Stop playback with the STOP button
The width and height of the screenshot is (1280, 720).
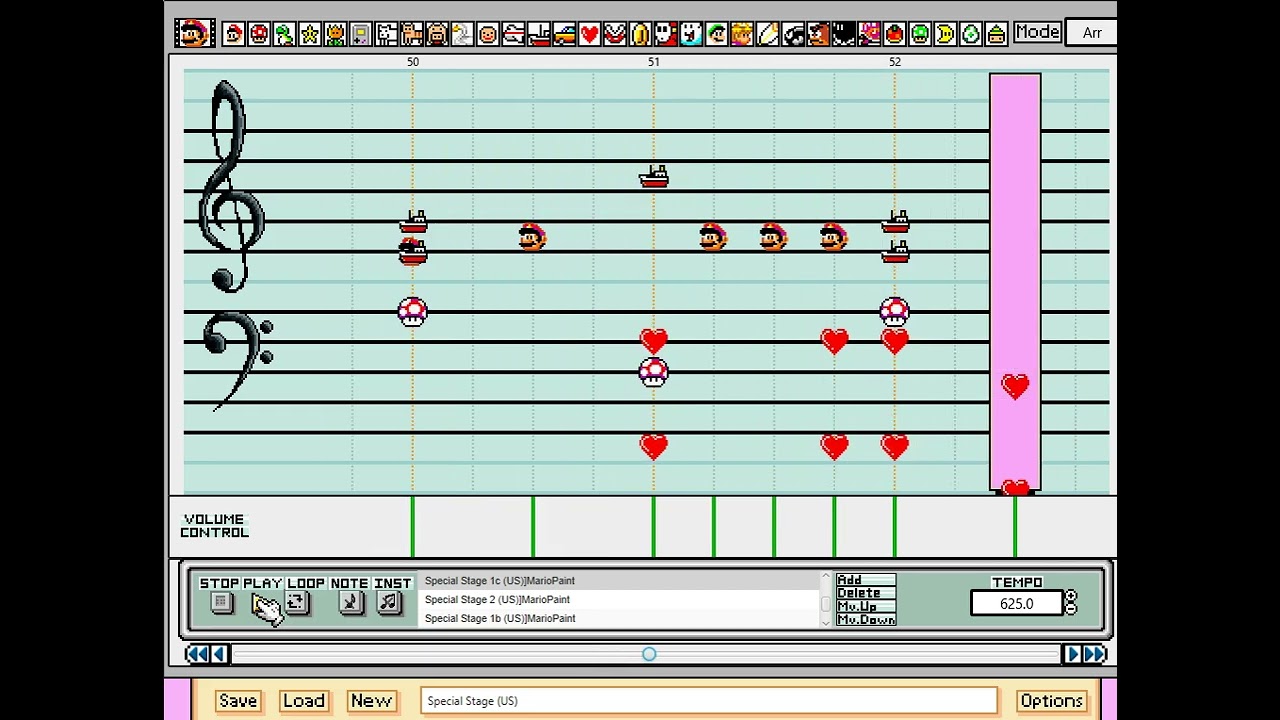click(221, 603)
